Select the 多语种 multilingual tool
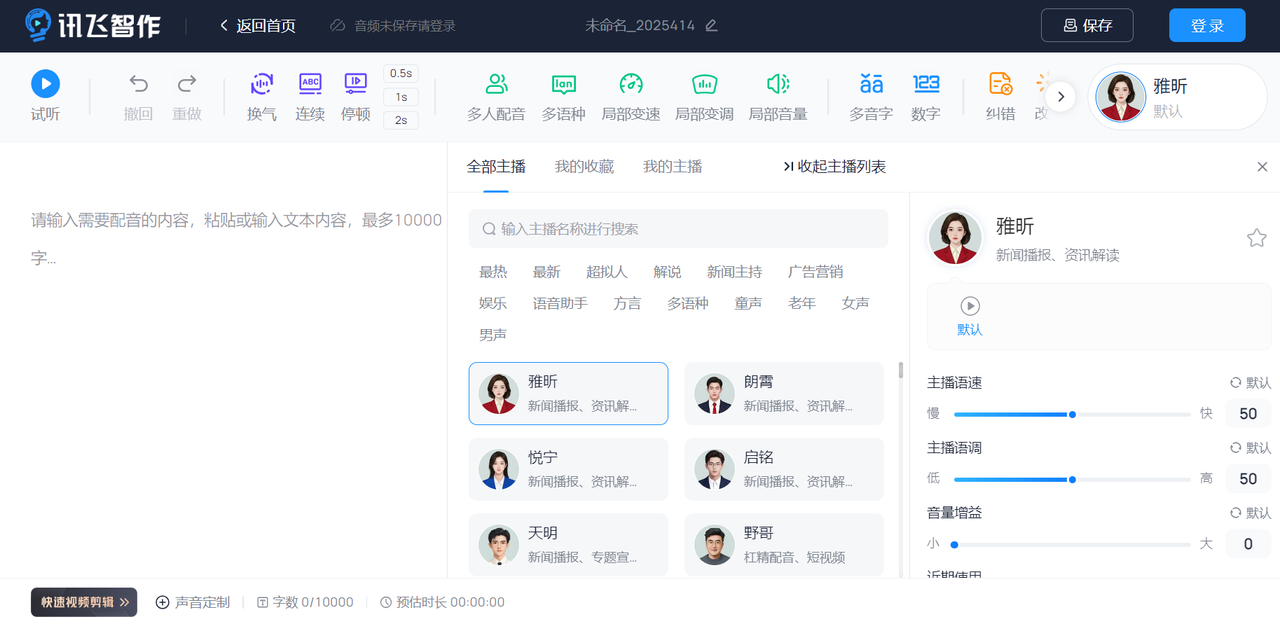 pos(563,96)
